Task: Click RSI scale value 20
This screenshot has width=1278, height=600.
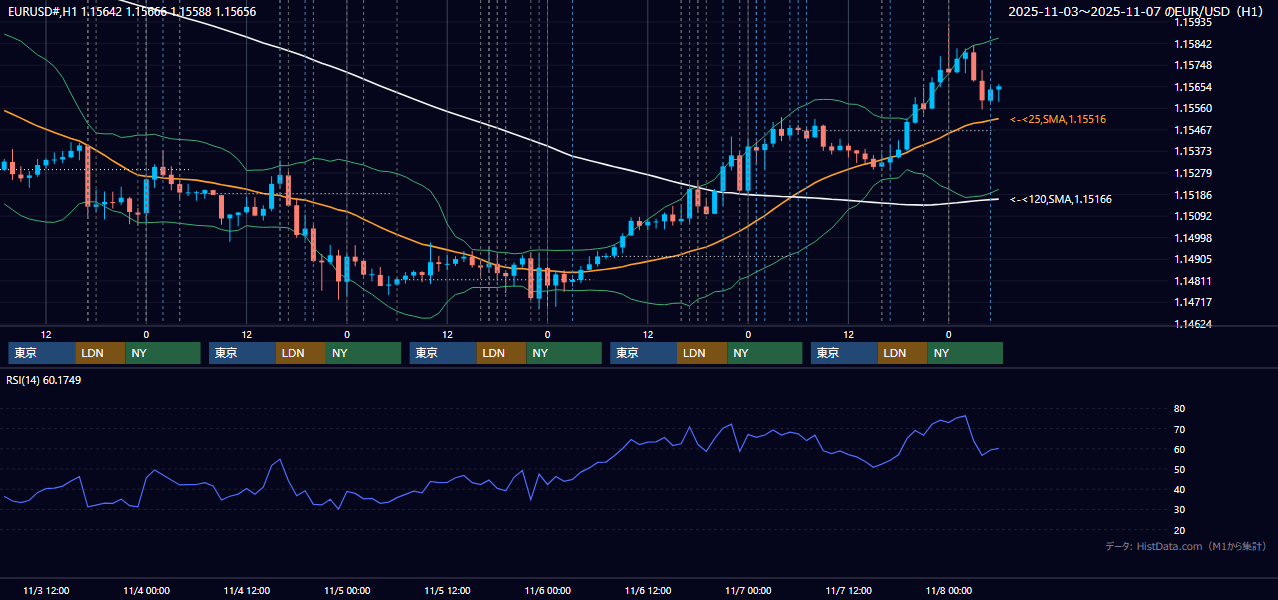Action: click(x=1179, y=530)
